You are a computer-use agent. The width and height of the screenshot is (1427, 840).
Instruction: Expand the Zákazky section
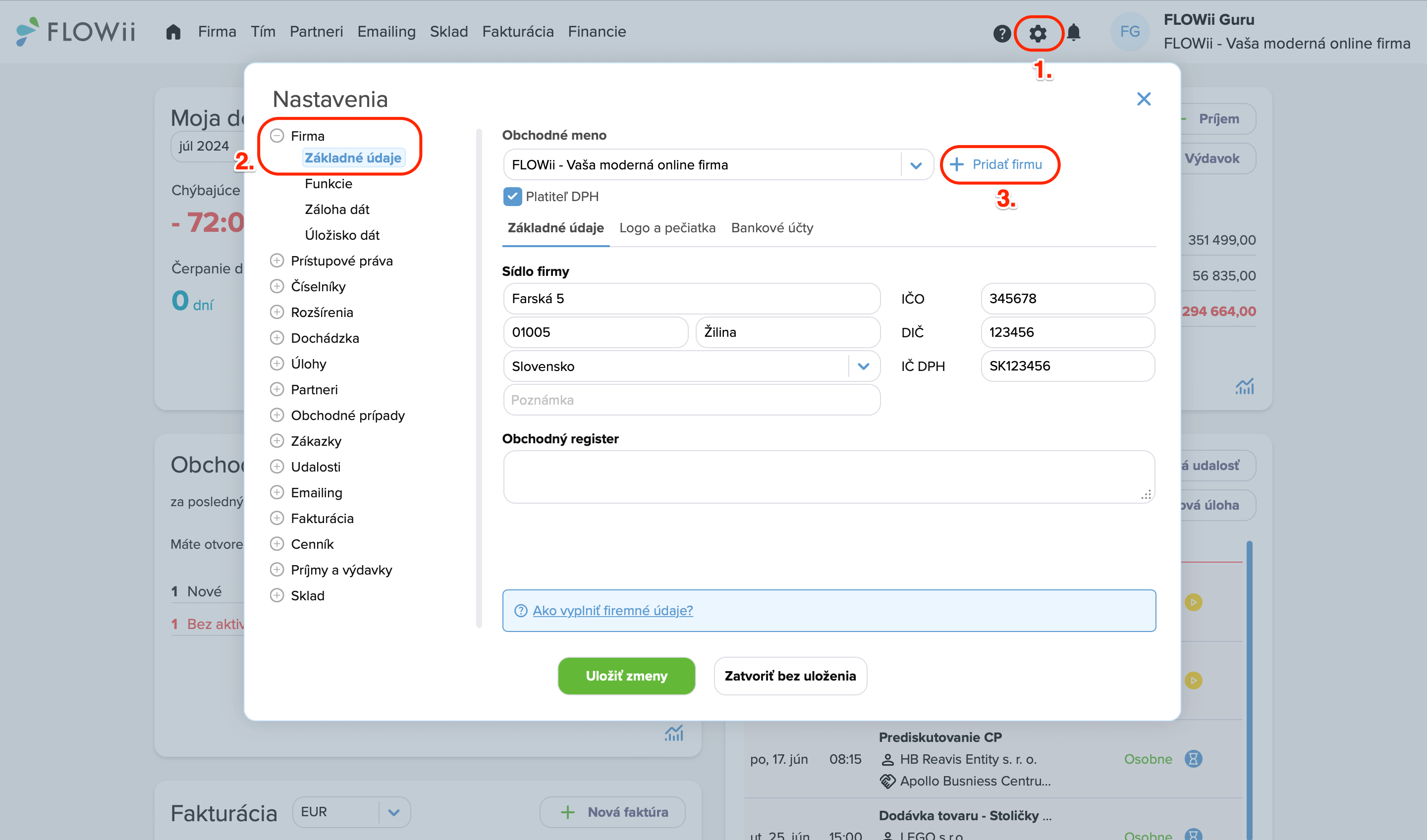276,440
